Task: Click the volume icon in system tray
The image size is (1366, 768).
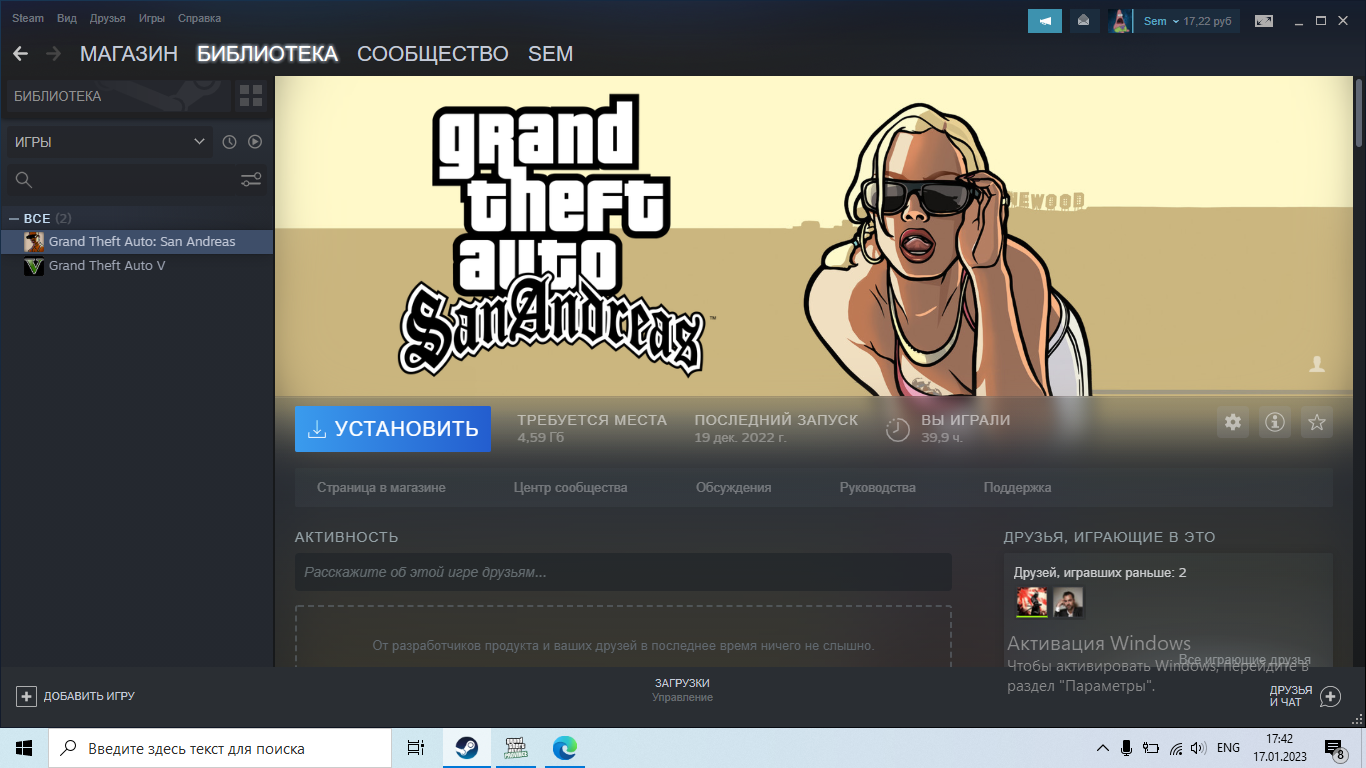Action: click(x=1199, y=748)
